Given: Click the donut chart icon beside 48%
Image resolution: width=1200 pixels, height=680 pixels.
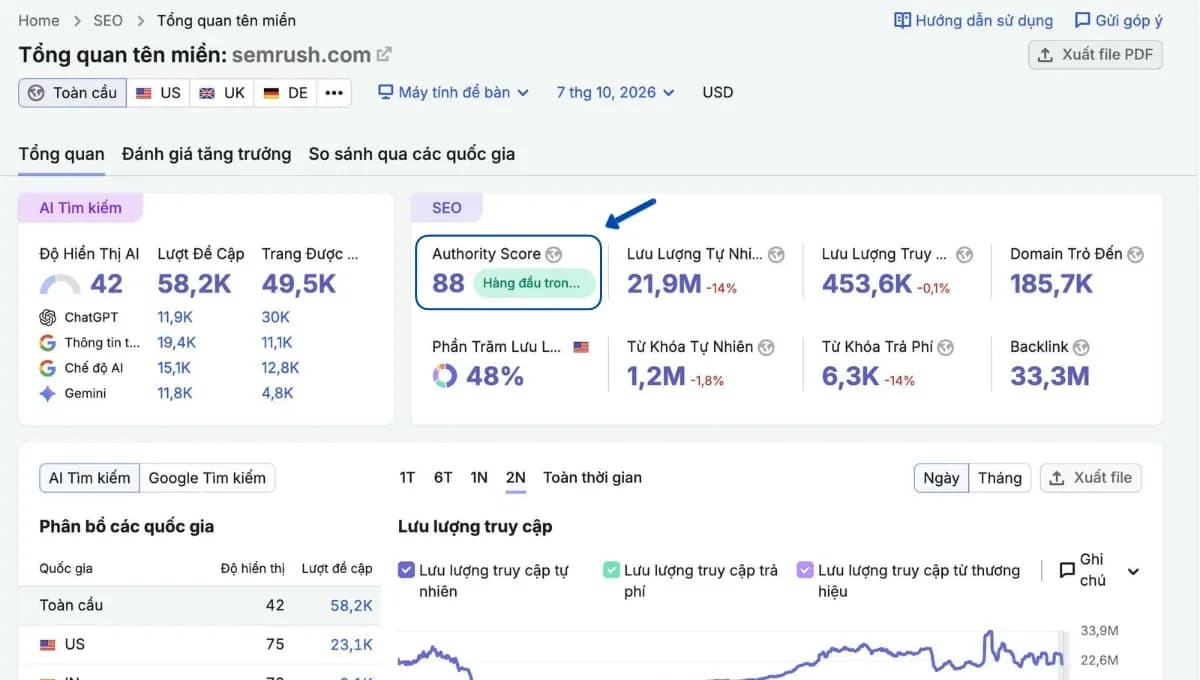Looking at the screenshot, I should 444,376.
